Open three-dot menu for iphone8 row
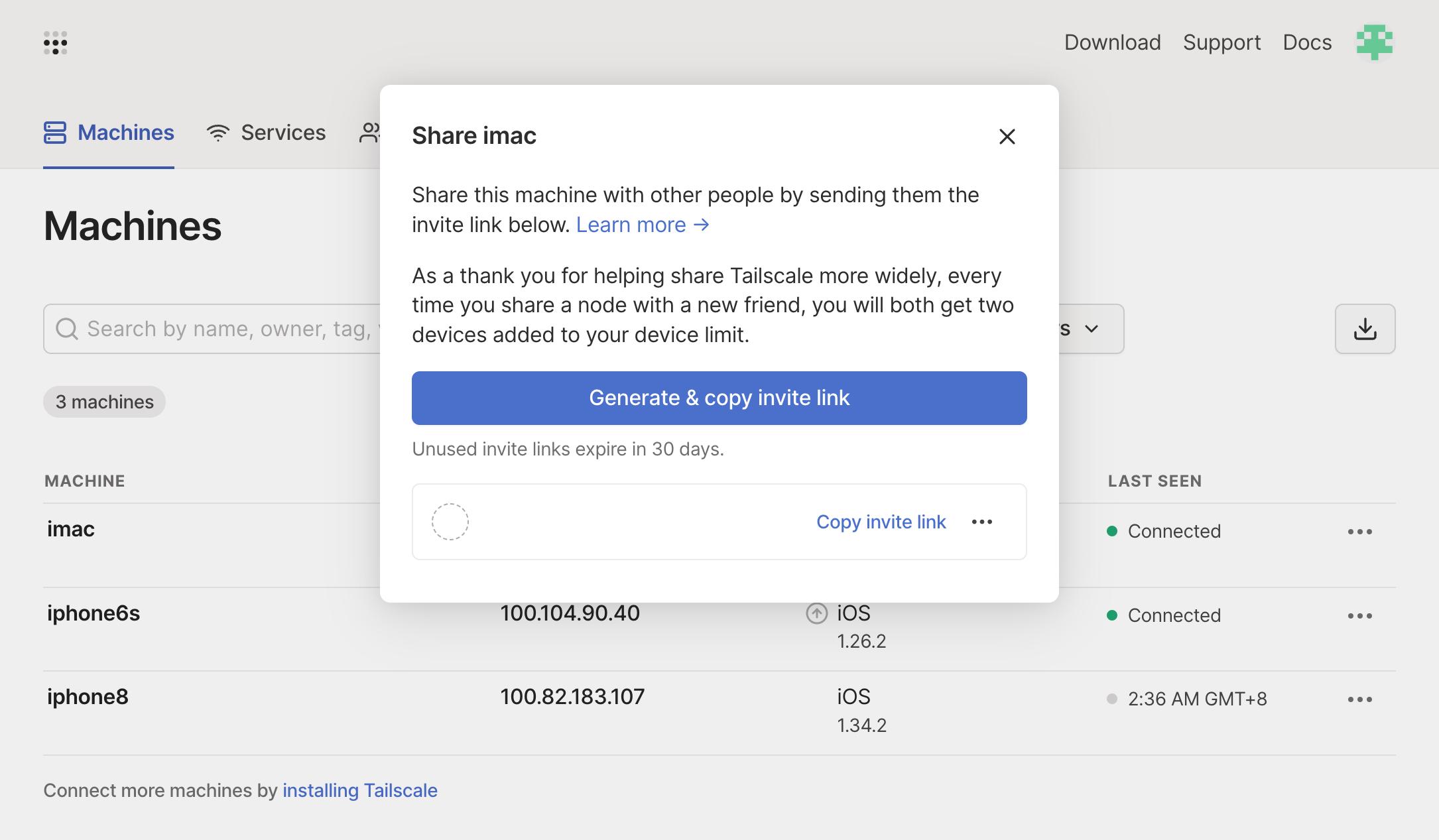Viewport: 1439px width, 840px height. pyautogui.click(x=1359, y=699)
